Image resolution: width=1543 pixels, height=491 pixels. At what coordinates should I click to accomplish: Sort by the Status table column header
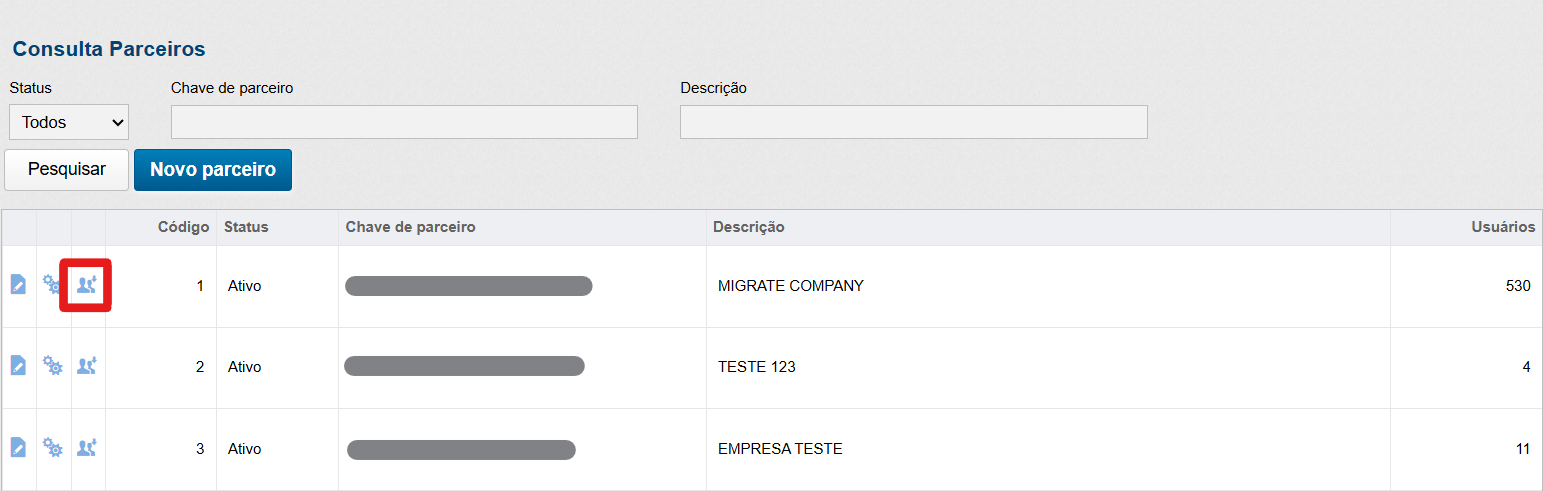pos(246,227)
